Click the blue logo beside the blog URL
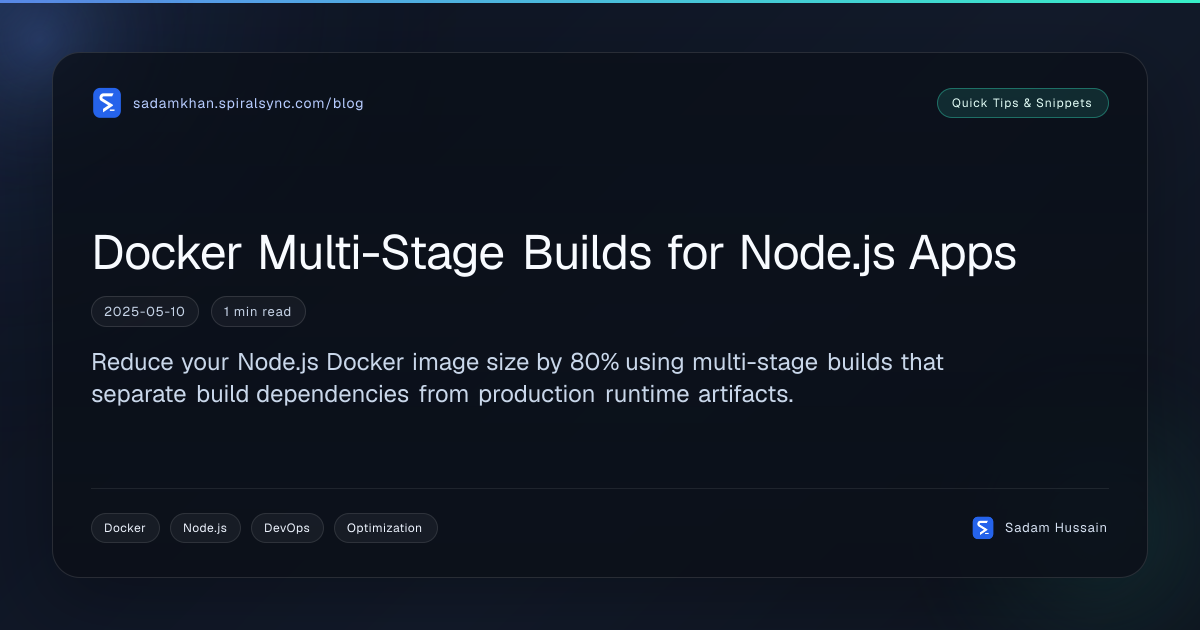 pyautogui.click(x=107, y=103)
